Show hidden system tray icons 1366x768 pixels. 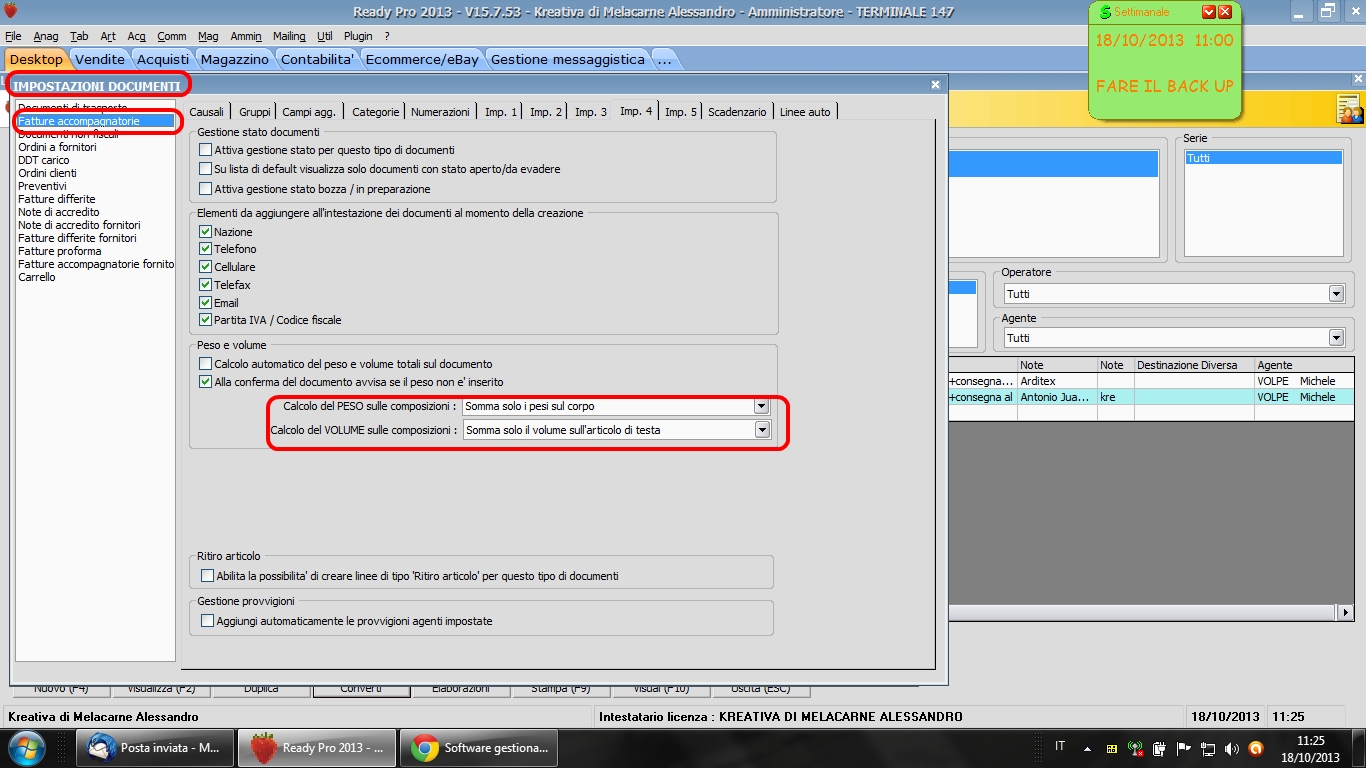tap(1087, 748)
